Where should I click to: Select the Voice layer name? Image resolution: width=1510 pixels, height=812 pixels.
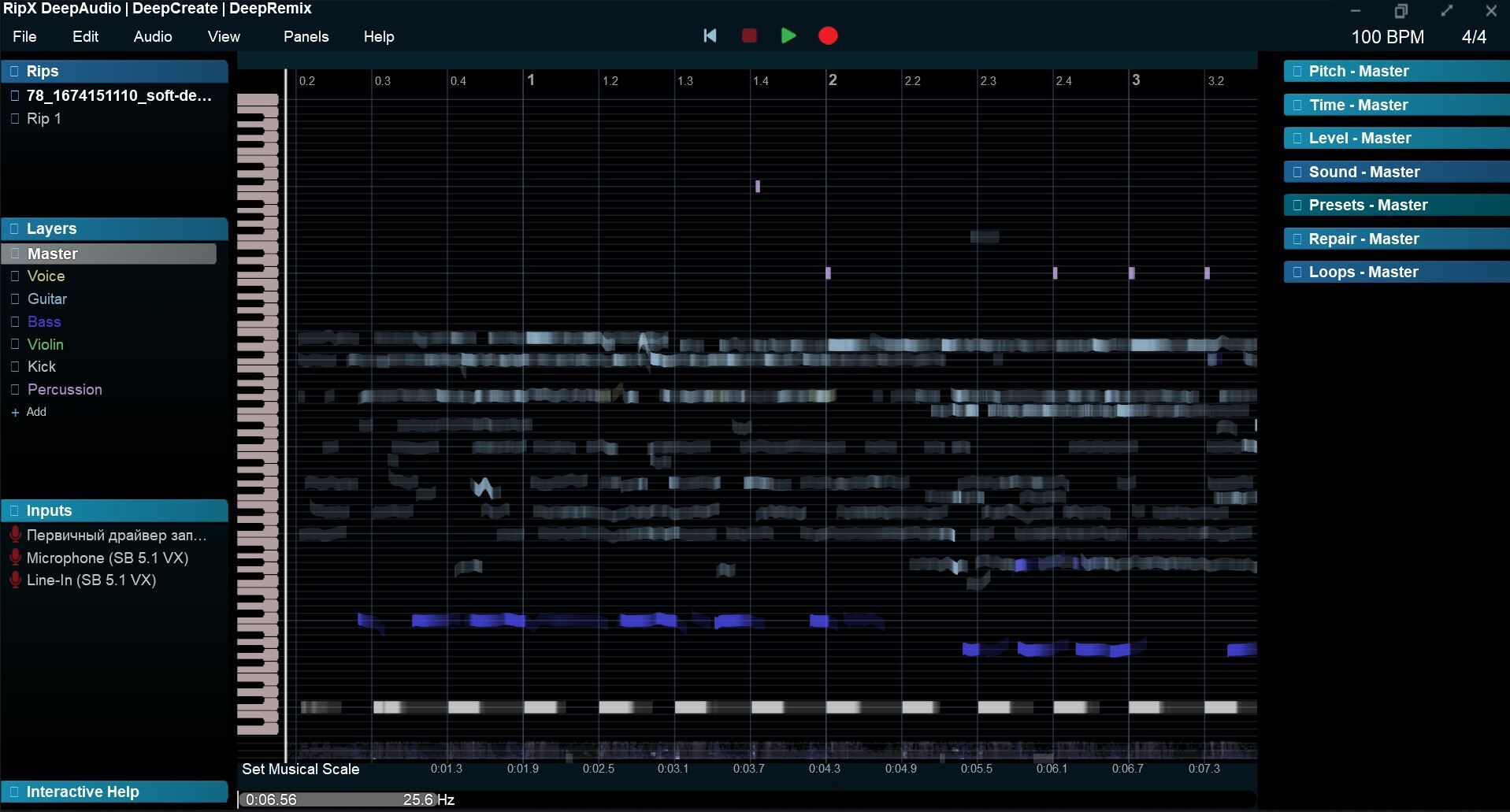tap(46, 276)
